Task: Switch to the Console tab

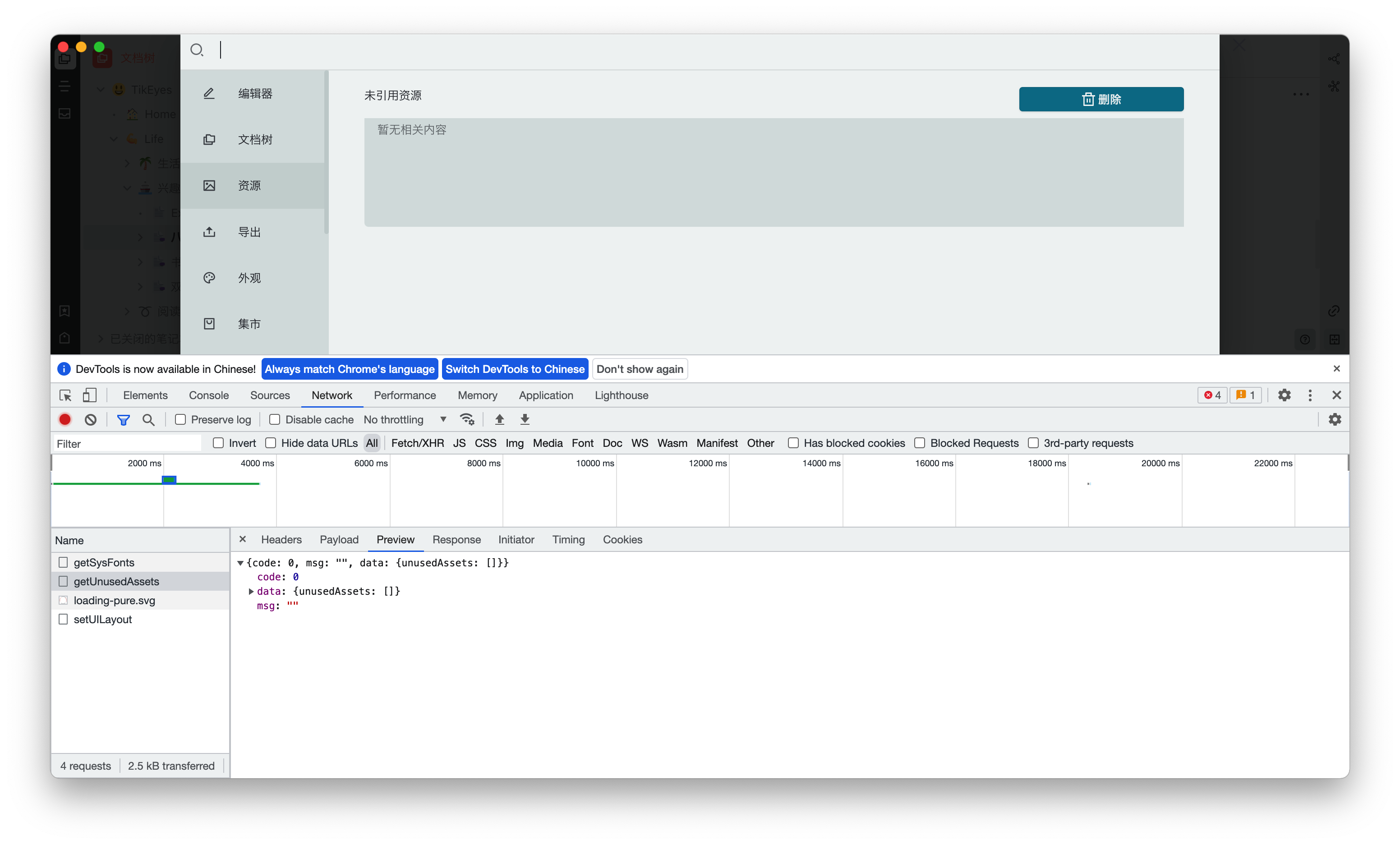Action: coord(208,395)
